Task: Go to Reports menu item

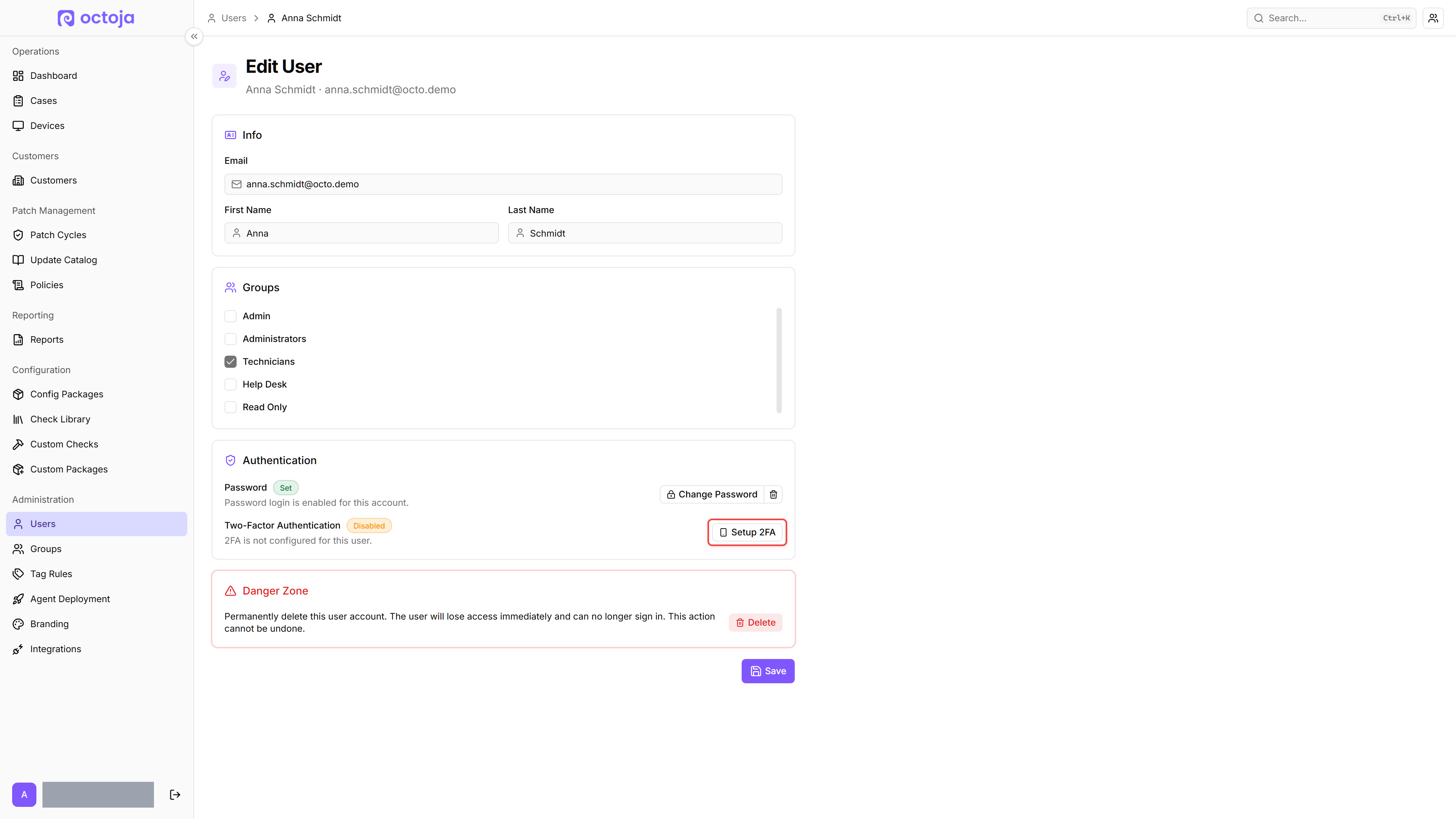Action: point(97,340)
